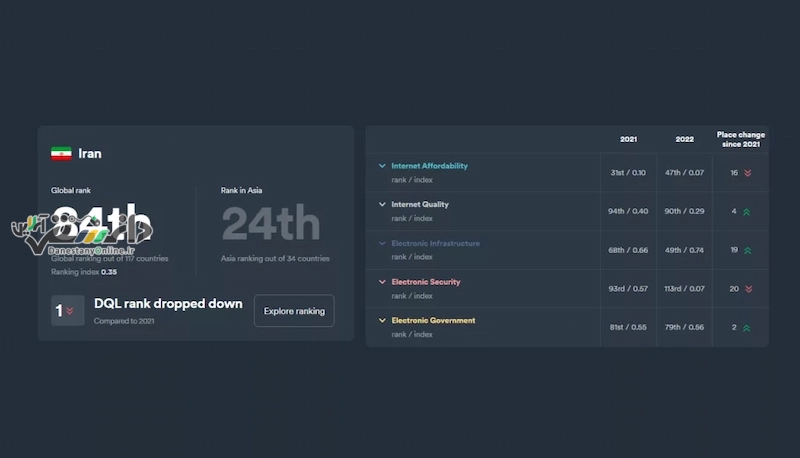Click the red down arrows in Electronic Security row
This screenshot has height=458, width=800.
748,289
